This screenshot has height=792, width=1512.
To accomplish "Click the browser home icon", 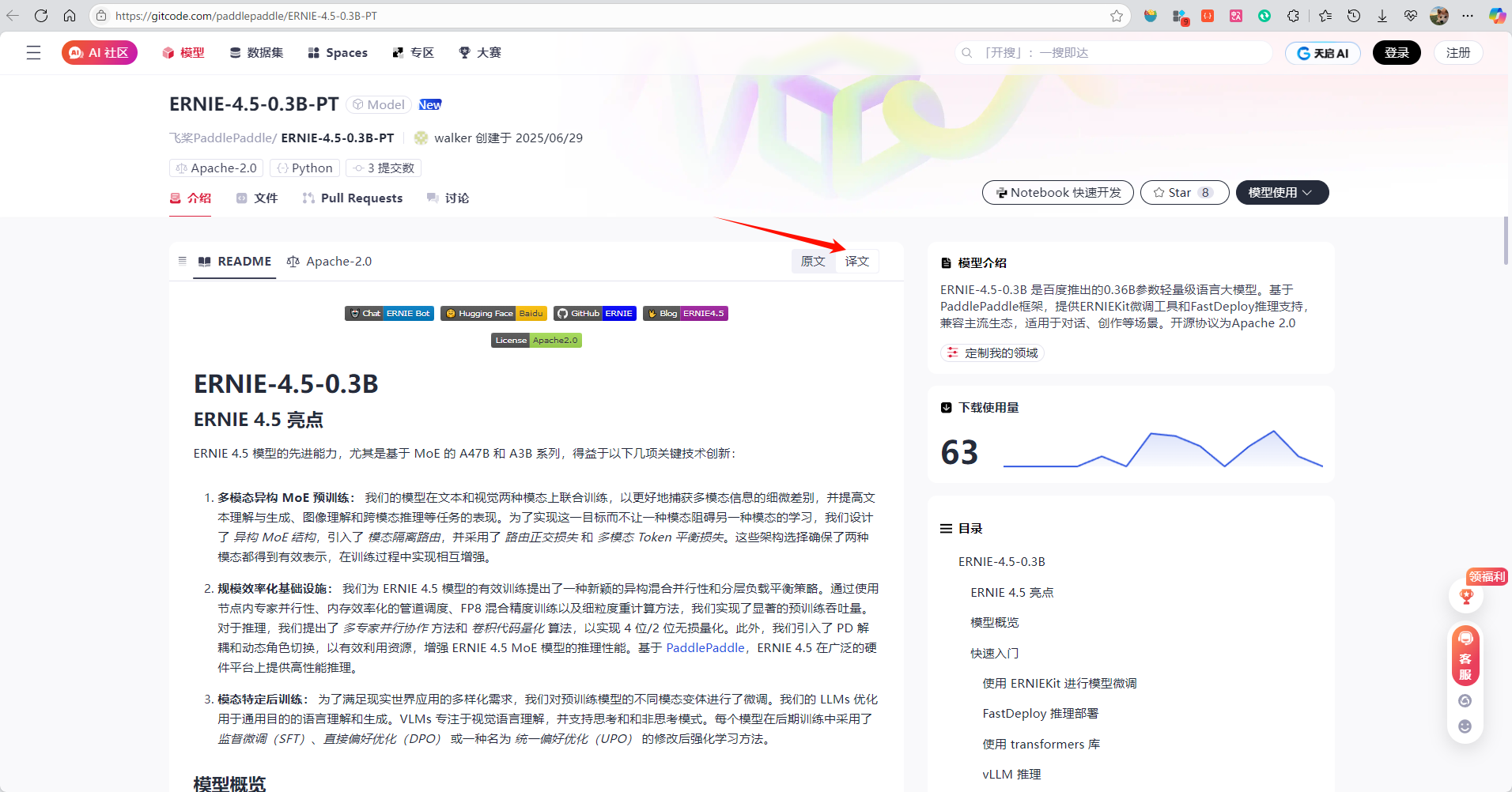I will tap(70, 16).
